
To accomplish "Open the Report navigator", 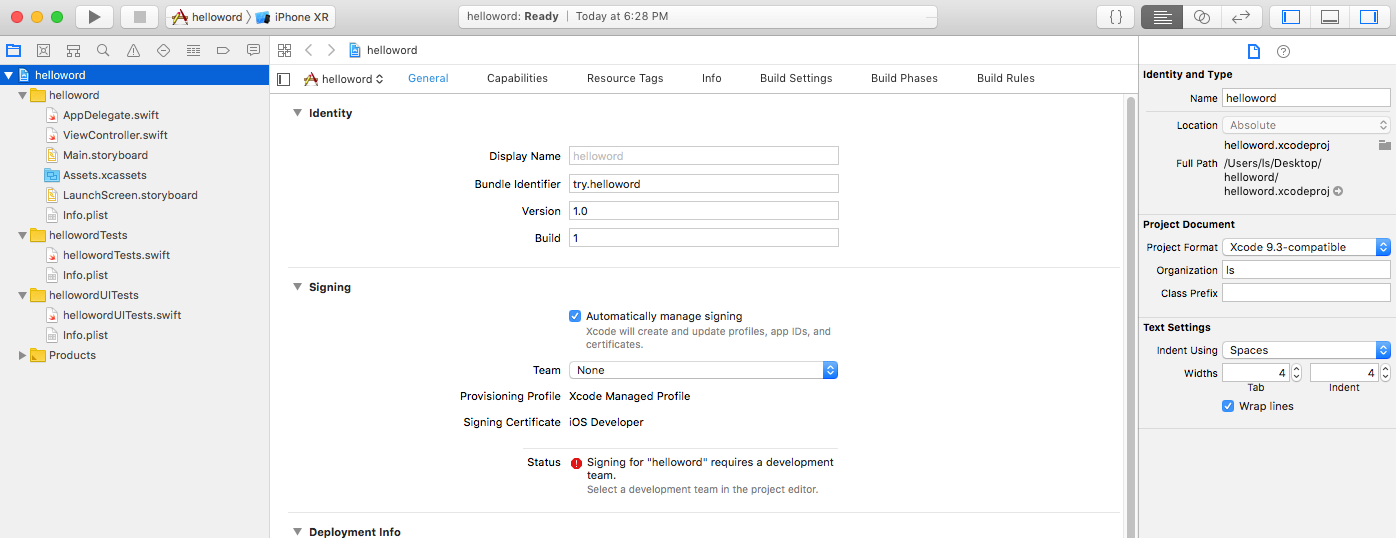I will point(253,50).
